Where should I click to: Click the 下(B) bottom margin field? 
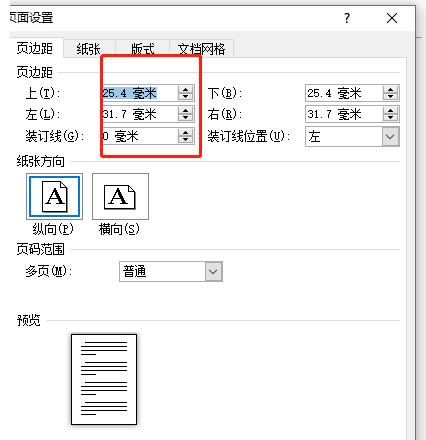coord(344,93)
